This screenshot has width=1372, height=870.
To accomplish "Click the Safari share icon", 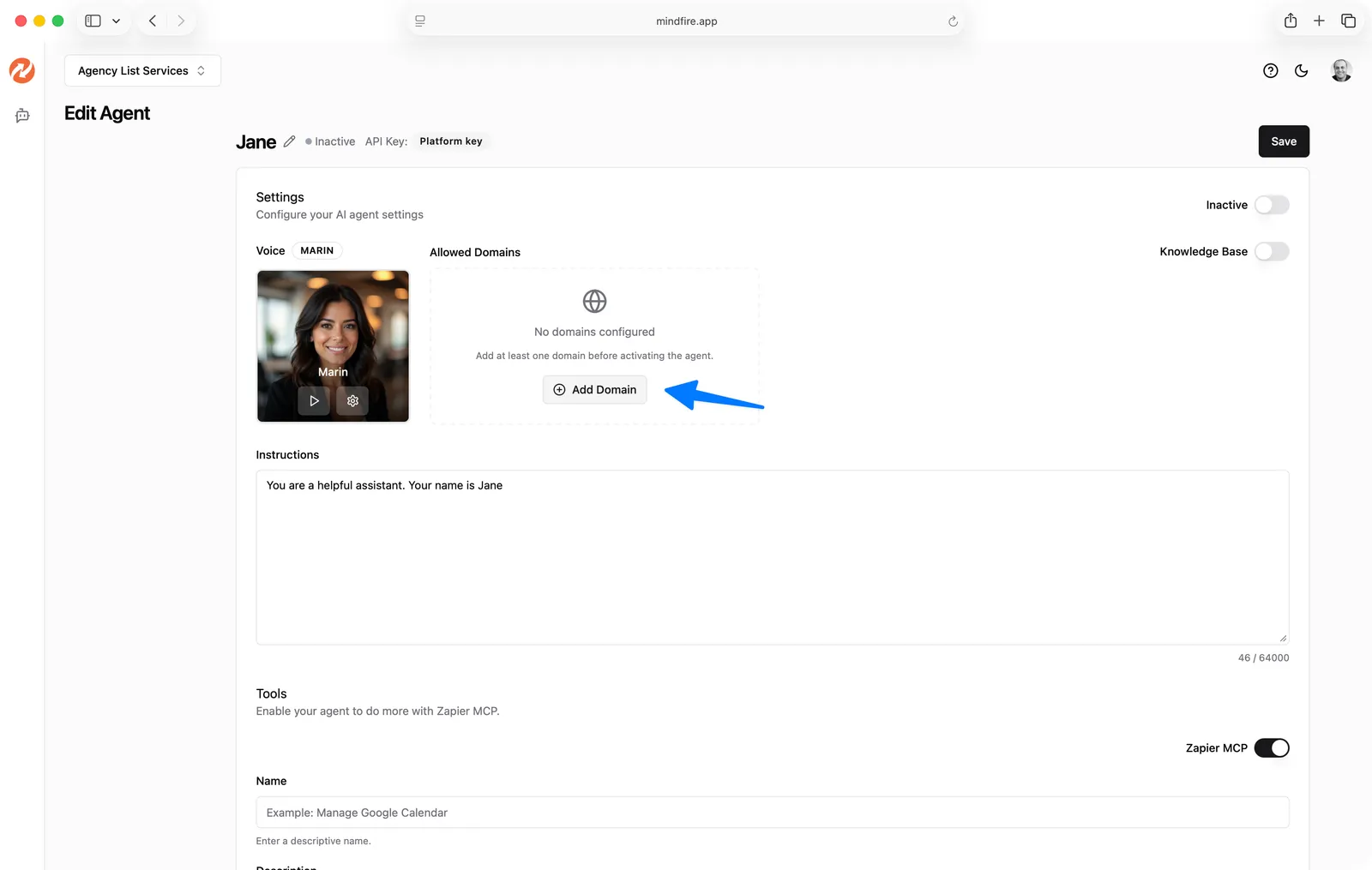I will click(1290, 21).
